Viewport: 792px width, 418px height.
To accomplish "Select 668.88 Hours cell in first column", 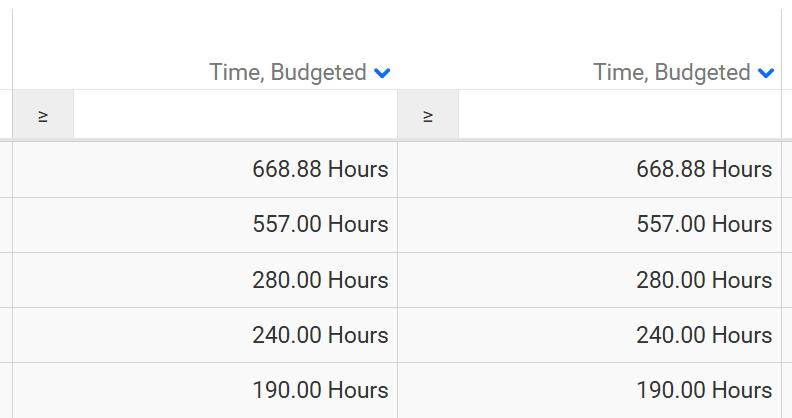I will pyautogui.click(x=320, y=170).
